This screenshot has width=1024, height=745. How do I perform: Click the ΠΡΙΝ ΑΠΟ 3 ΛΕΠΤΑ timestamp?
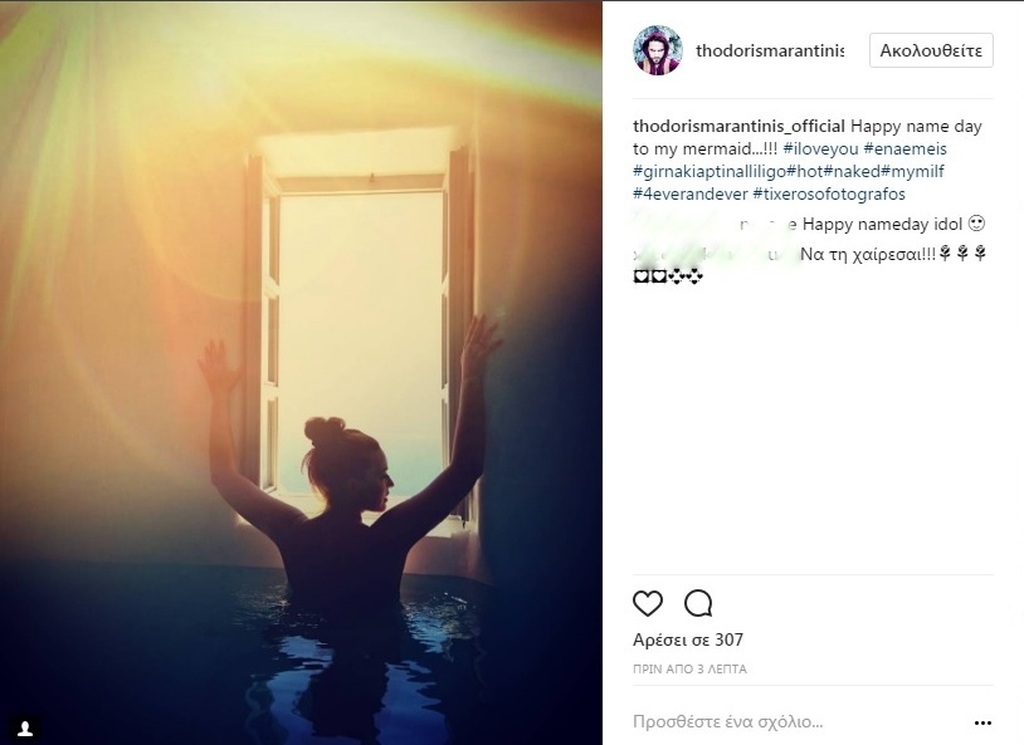(x=690, y=669)
